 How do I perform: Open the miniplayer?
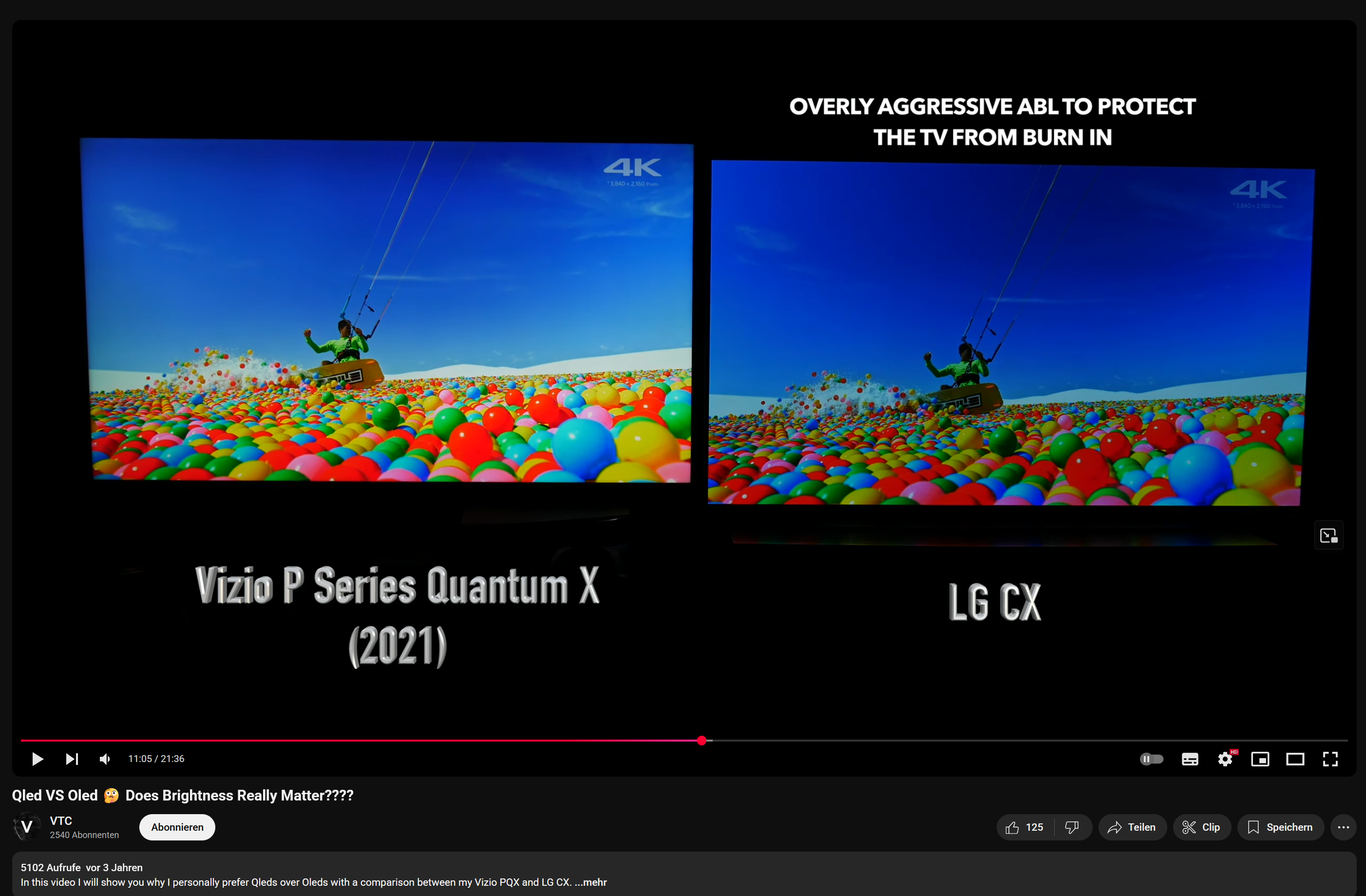coord(1260,759)
